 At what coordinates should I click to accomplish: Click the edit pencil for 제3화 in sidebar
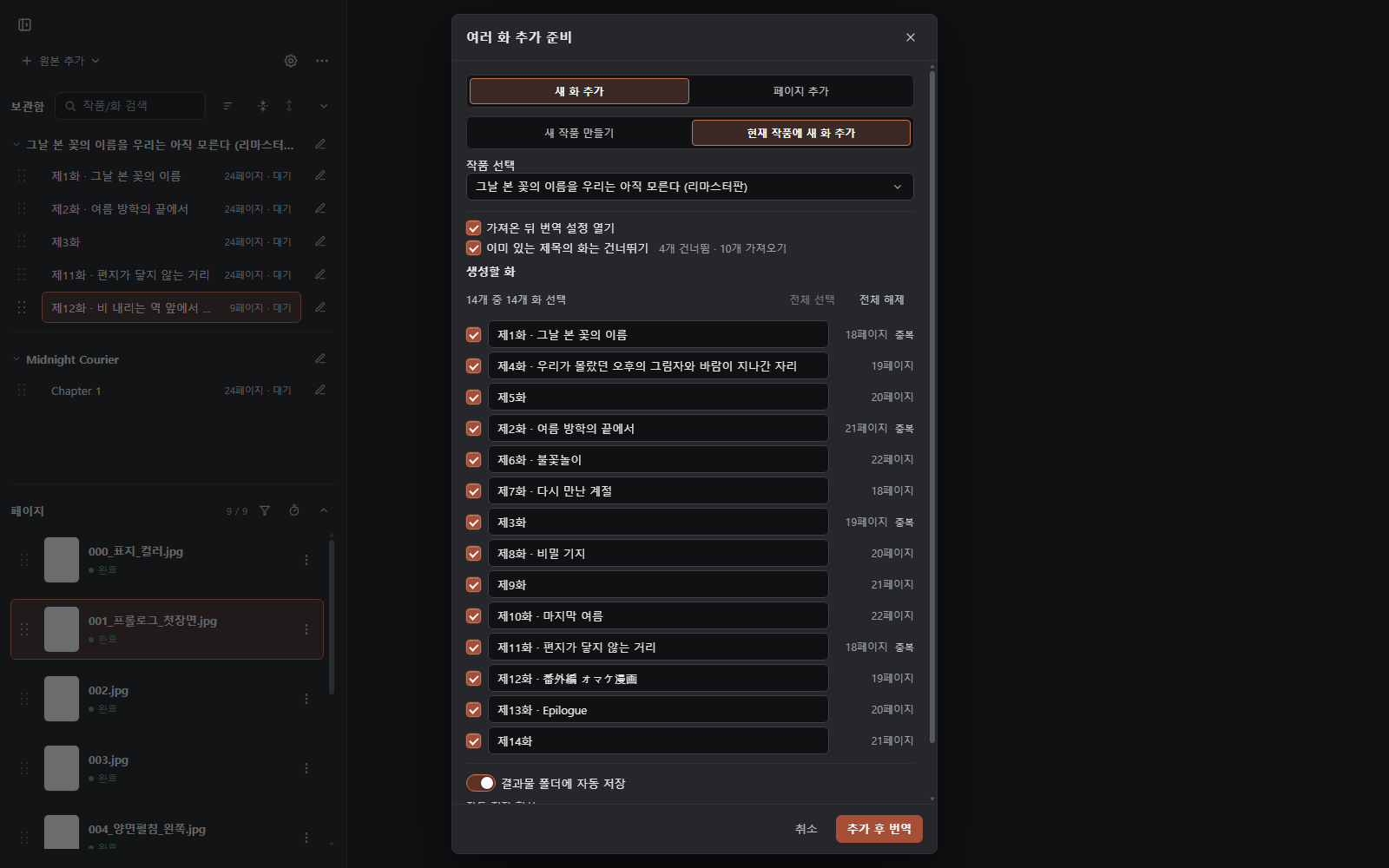pos(320,241)
